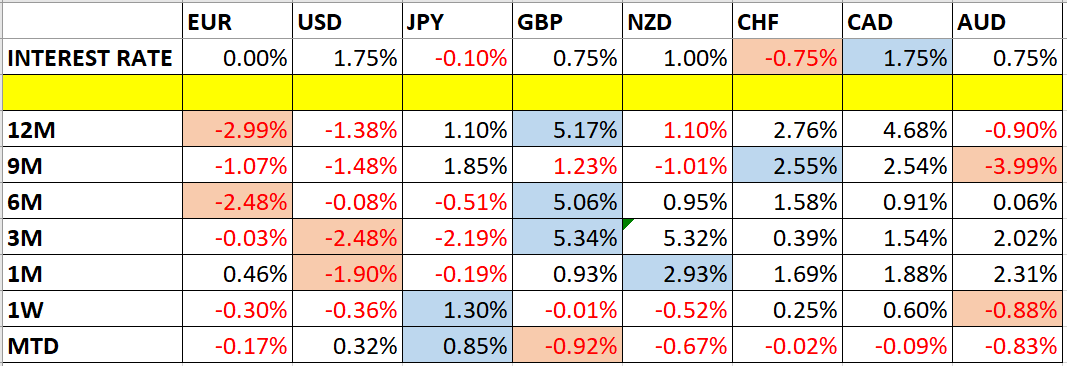
Task: Select the CHF 9M cell showing 2.55%
Action: pyautogui.click(x=788, y=165)
